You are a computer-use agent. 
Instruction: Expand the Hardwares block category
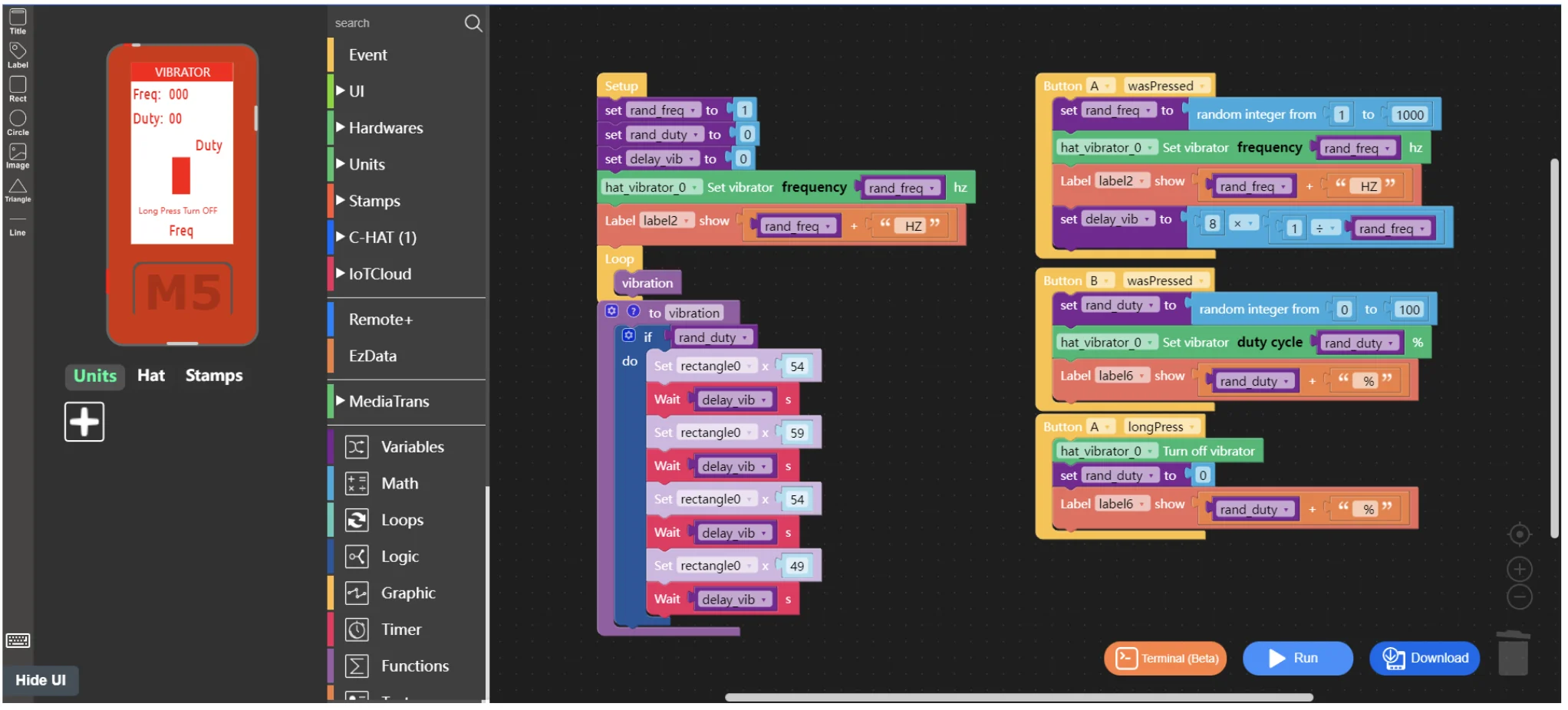385,128
